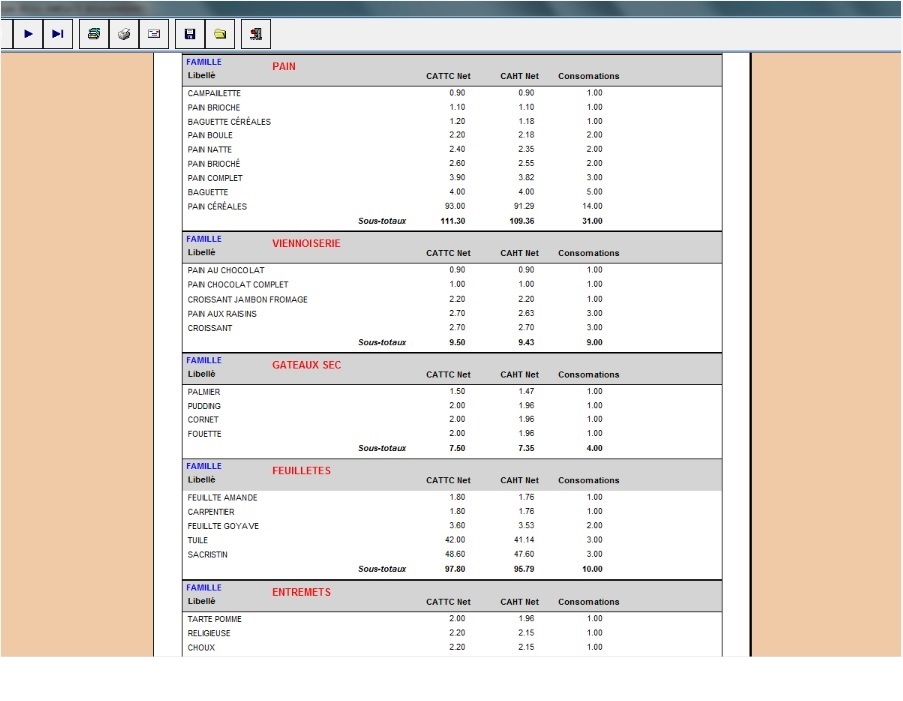Click the PAIN COMPLET row label
Screen dimensions: 903x701
click(x=215, y=178)
